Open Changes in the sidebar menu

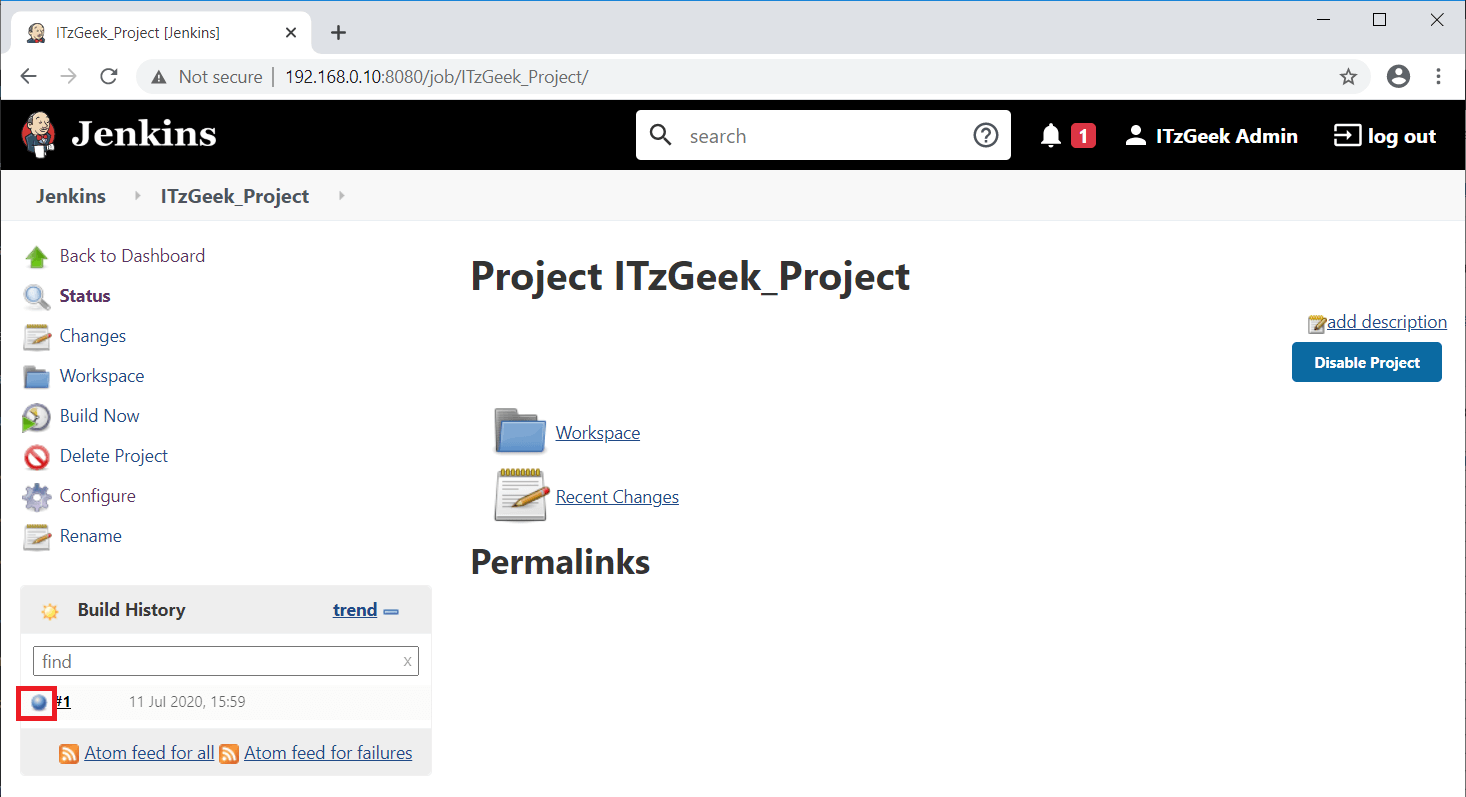point(92,336)
